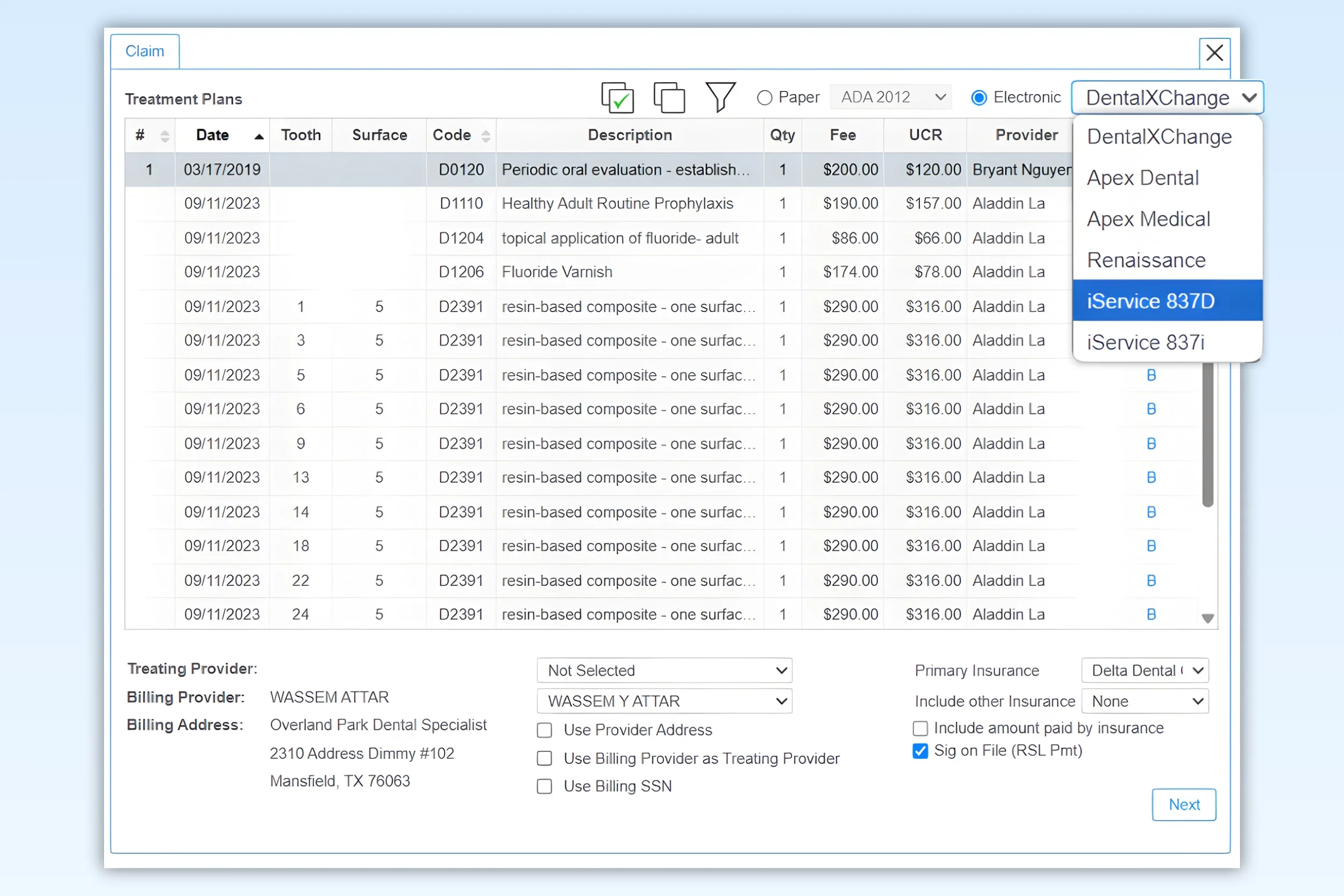The image size is (1344, 896).
Task: Uncheck Sig on File (RSL Pmt)
Action: click(920, 751)
